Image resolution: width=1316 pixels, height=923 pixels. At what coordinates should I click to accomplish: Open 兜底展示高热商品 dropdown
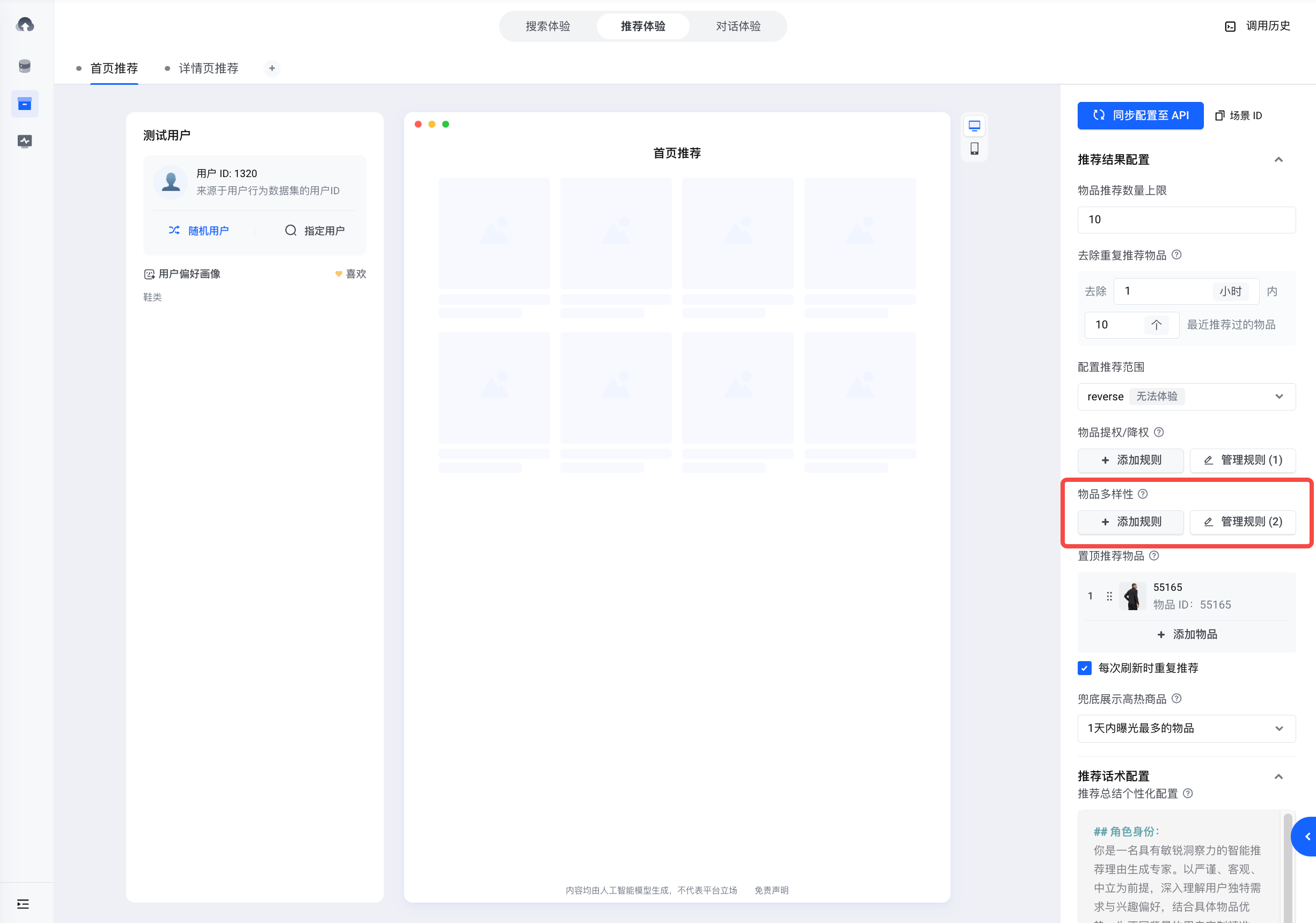pos(1186,728)
